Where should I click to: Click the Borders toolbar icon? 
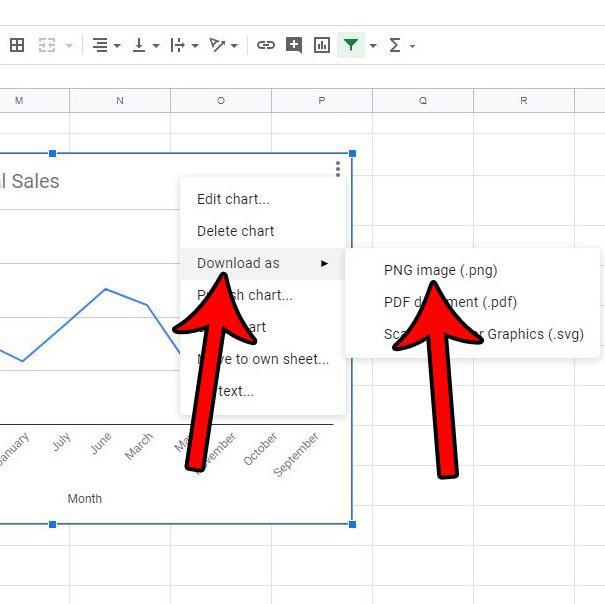[x=17, y=45]
